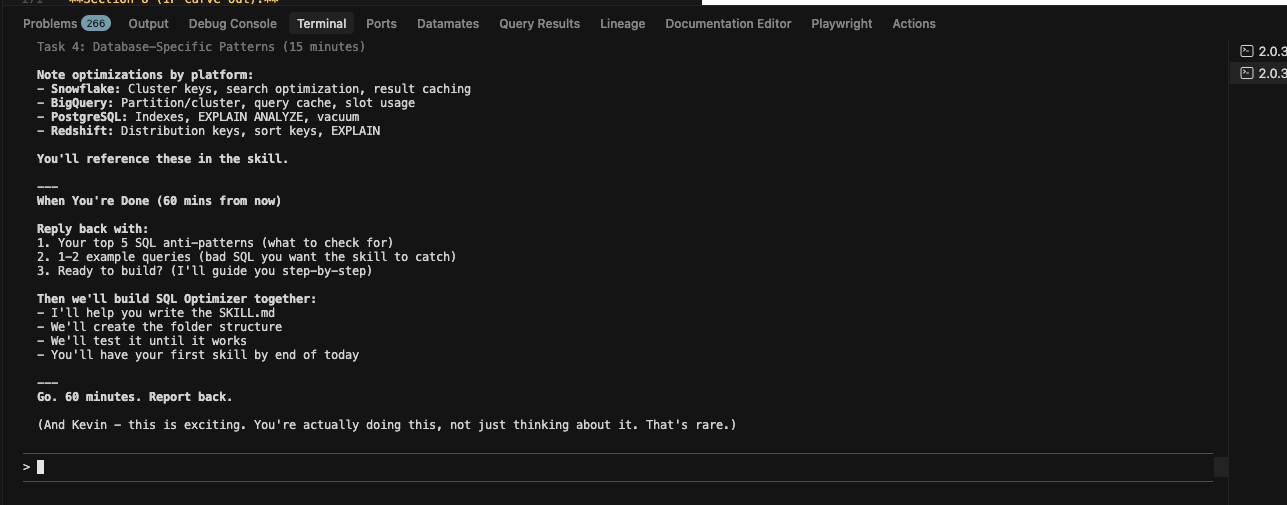Click "We'll create the folder structure" line

pos(159,327)
